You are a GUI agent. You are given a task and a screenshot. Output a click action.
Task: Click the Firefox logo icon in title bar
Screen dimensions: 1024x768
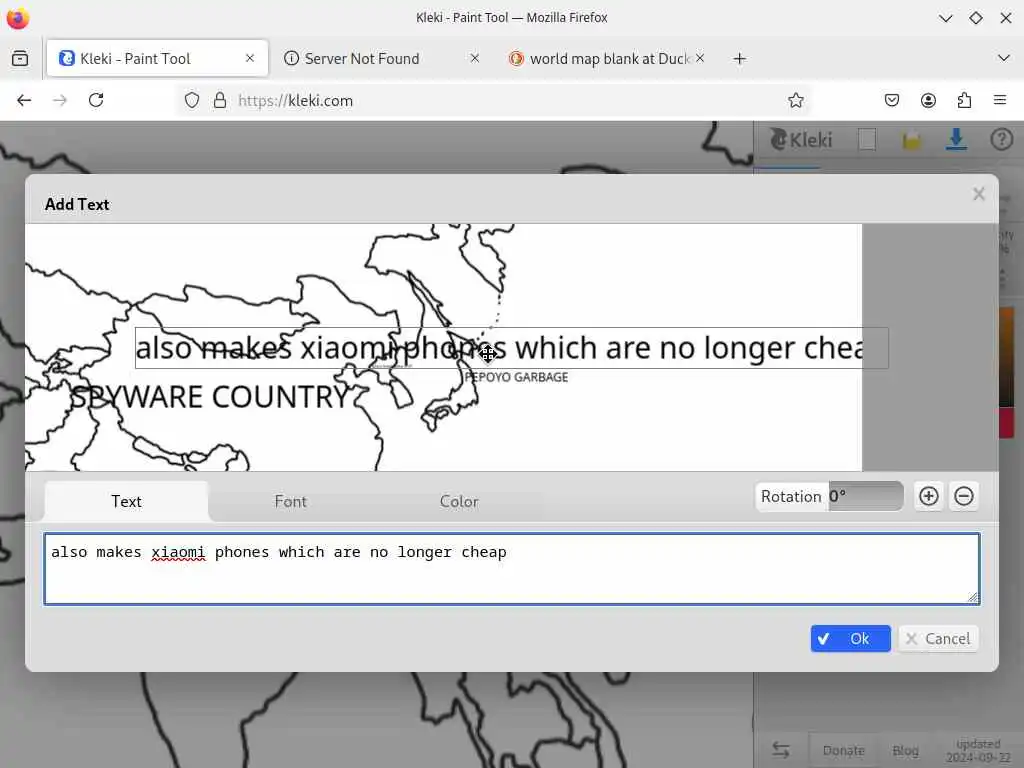coord(18,18)
